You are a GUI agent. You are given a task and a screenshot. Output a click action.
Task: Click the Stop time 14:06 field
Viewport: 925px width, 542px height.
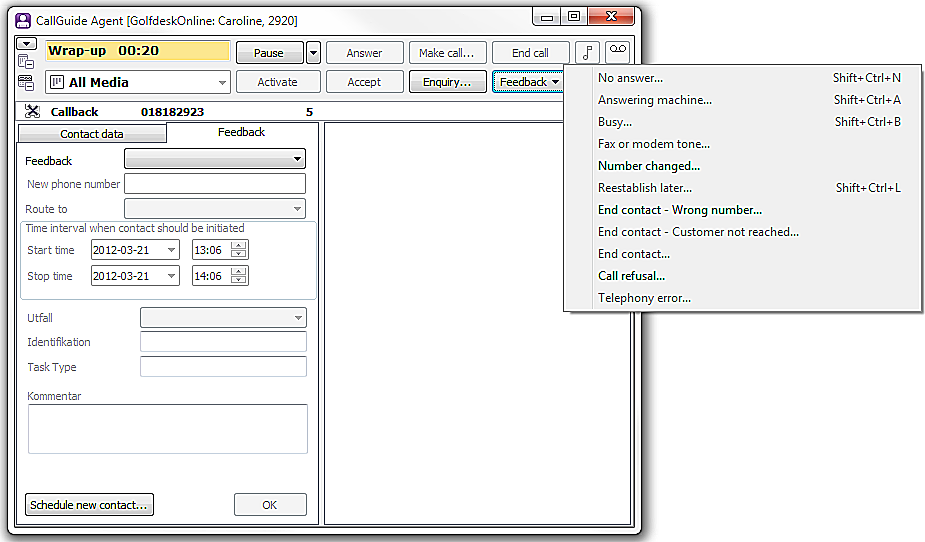[x=212, y=276]
